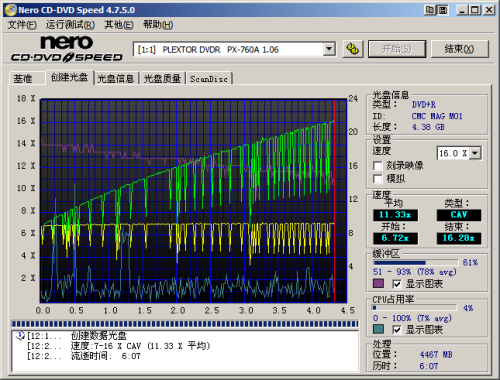
Task: Click the teal CPU usage color swatch
Action: coord(378,329)
